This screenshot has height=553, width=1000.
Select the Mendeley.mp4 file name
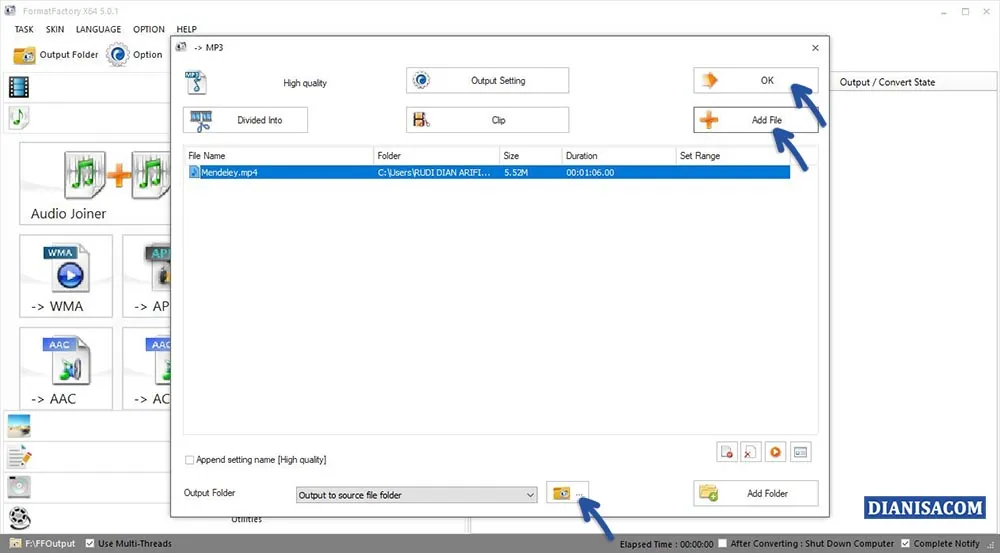(x=230, y=172)
